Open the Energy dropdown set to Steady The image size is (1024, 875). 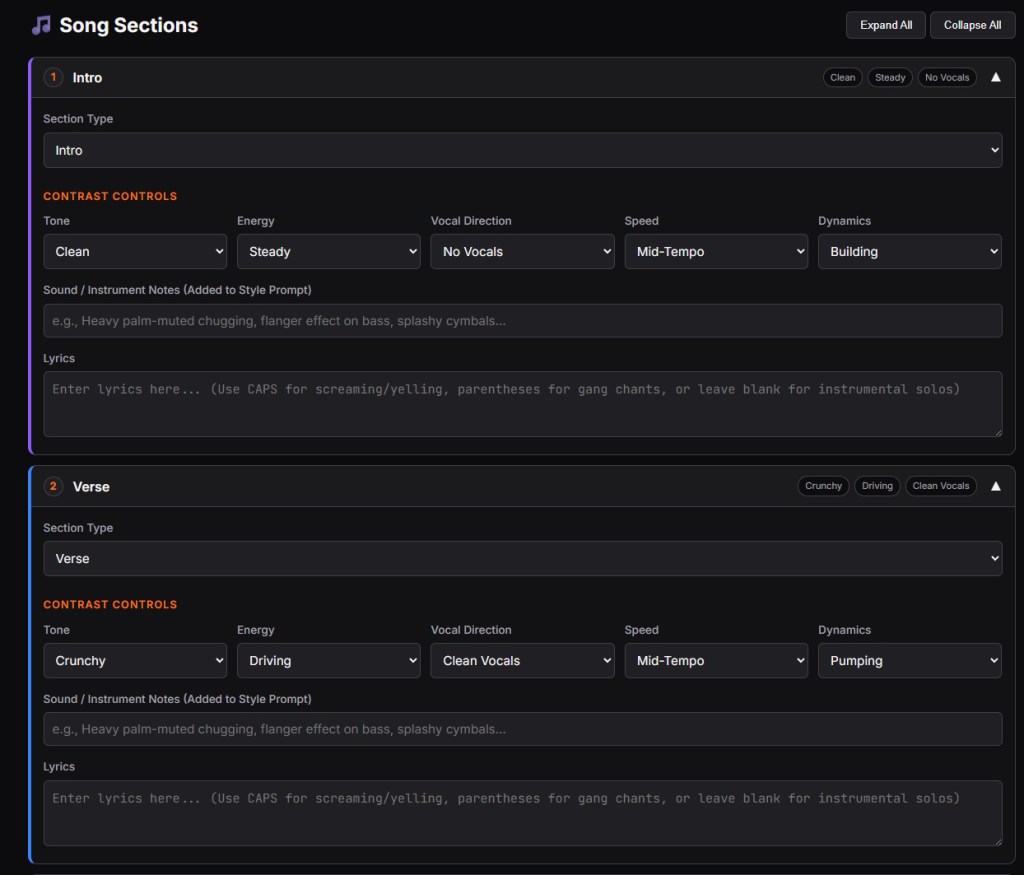click(x=328, y=252)
